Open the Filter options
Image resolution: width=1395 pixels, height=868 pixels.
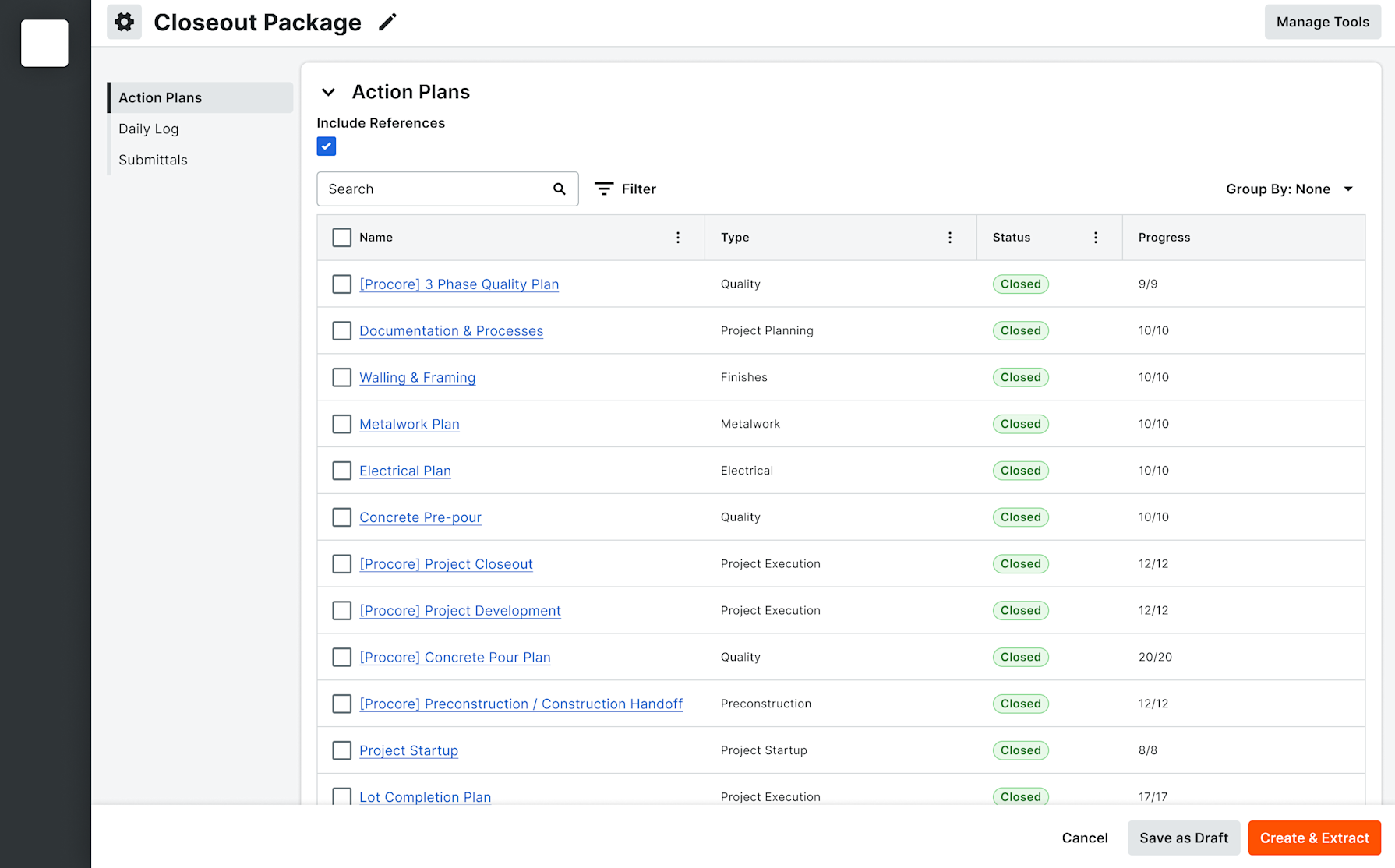tap(625, 189)
